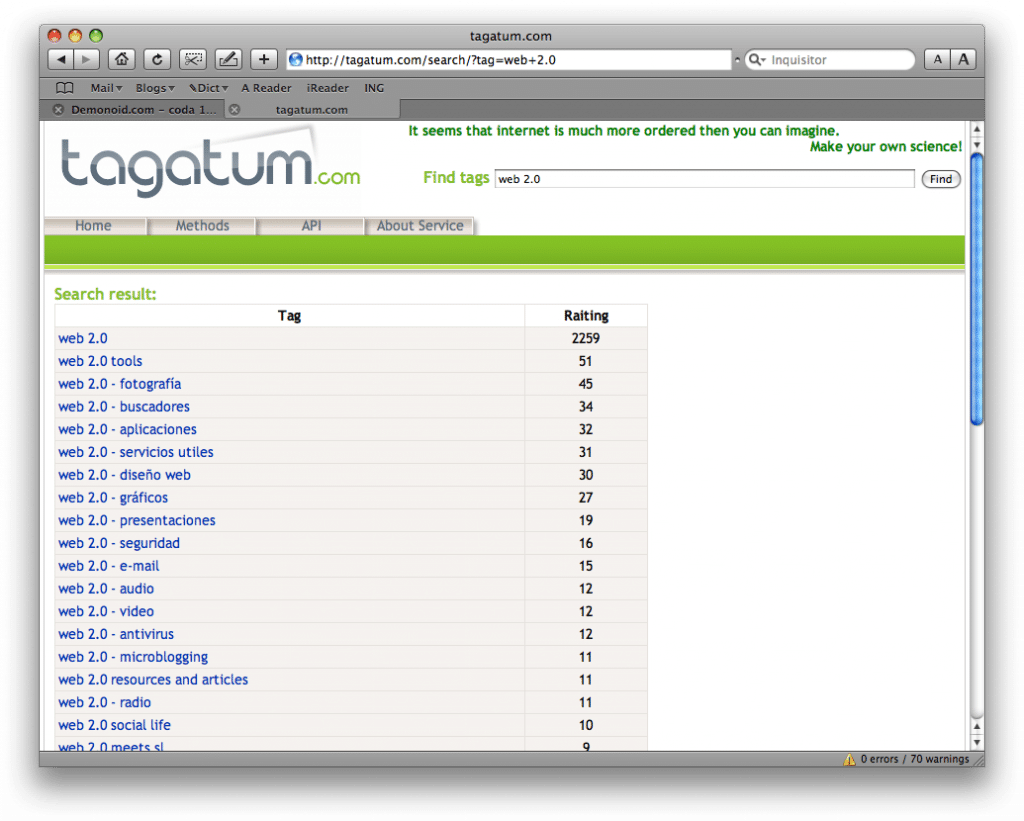Switch to the tagatum.com tab
This screenshot has height=821, width=1024.
312,110
